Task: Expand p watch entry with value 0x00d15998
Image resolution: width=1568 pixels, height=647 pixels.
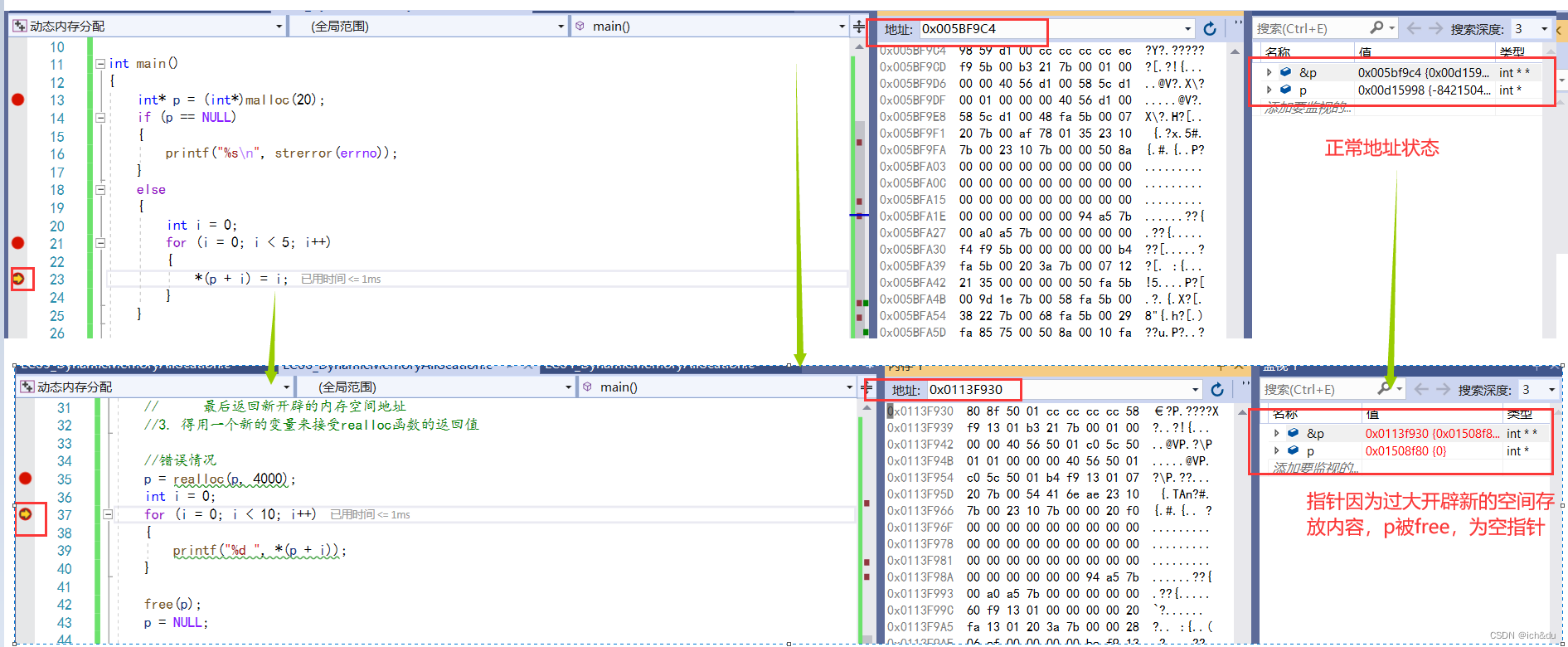Action: pos(1269,90)
